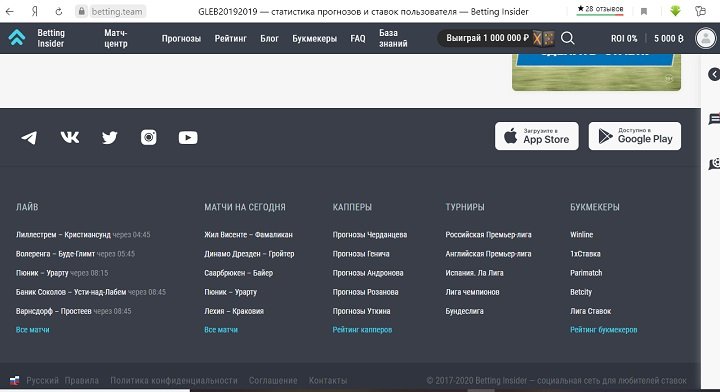Open Рейтинг menu item

coord(231,39)
